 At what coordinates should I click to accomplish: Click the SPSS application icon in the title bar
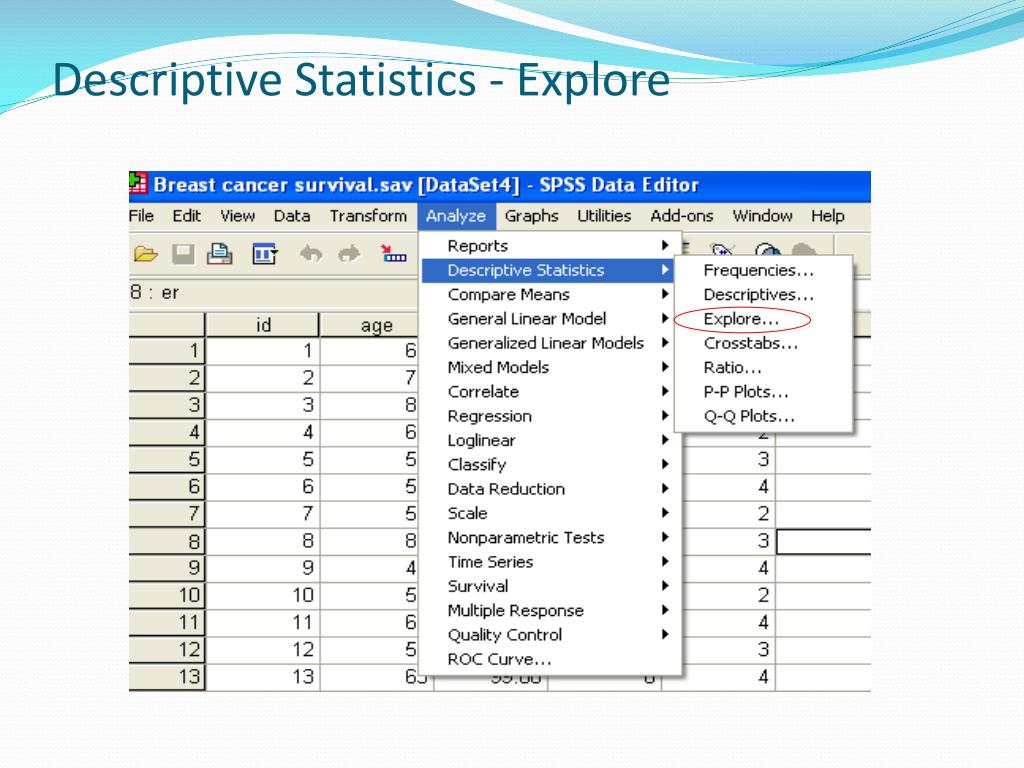tap(138, 184)
